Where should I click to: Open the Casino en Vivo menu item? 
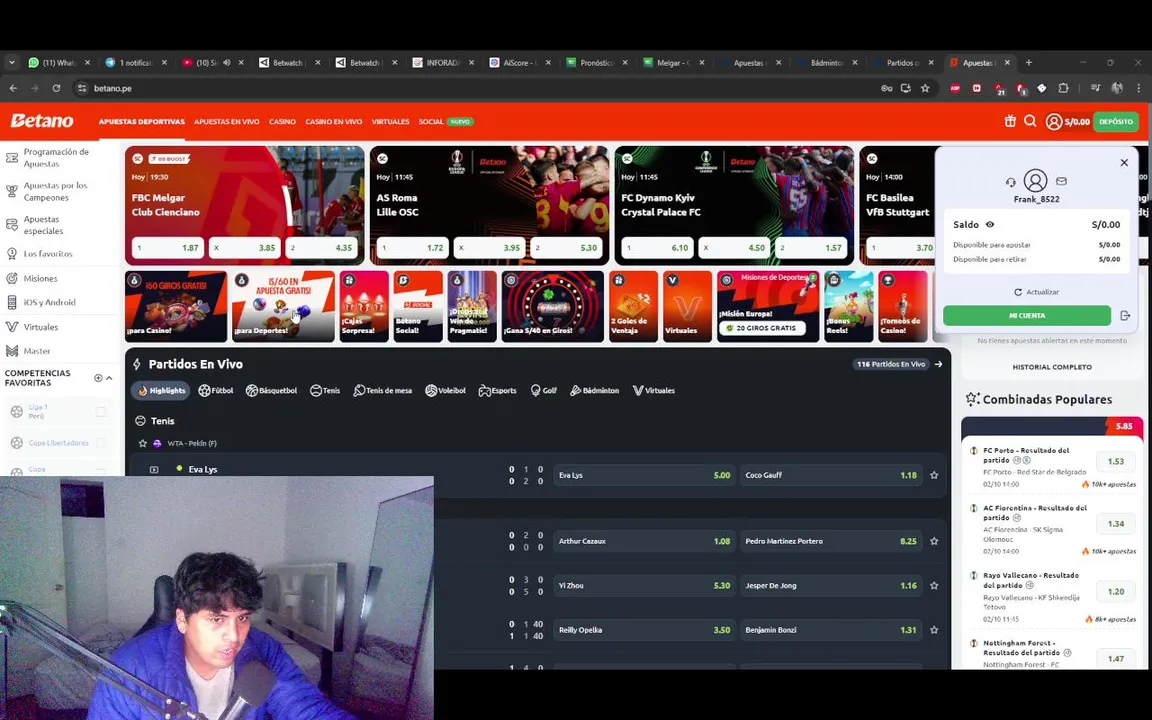coord(334,122)
